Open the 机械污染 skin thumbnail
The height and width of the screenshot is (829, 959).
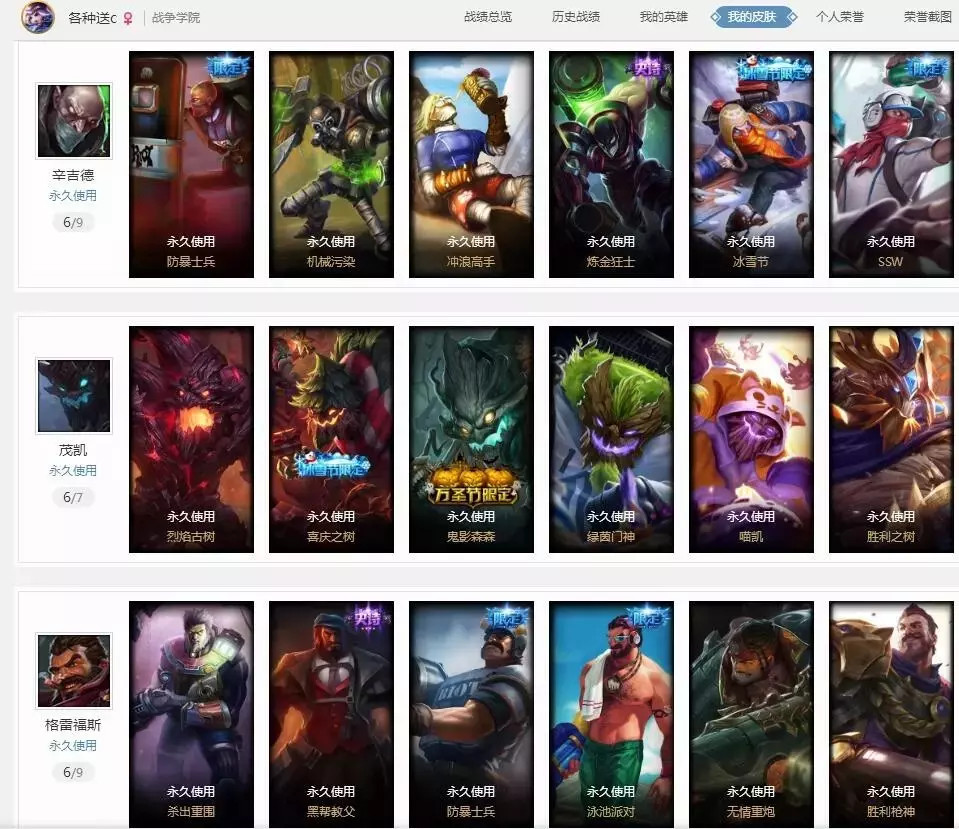point(331,164)
